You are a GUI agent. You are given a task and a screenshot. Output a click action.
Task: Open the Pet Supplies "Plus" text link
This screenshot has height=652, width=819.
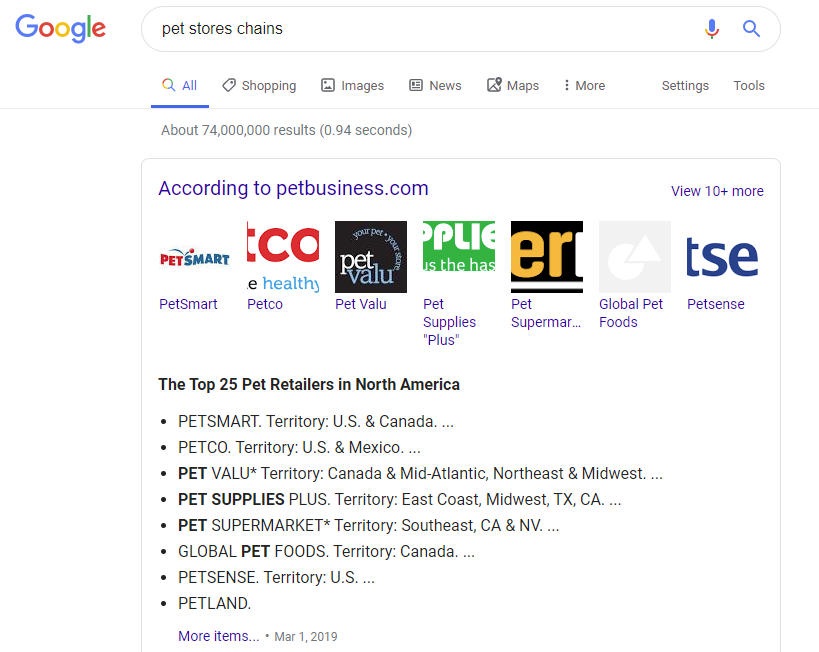[449, 322]
